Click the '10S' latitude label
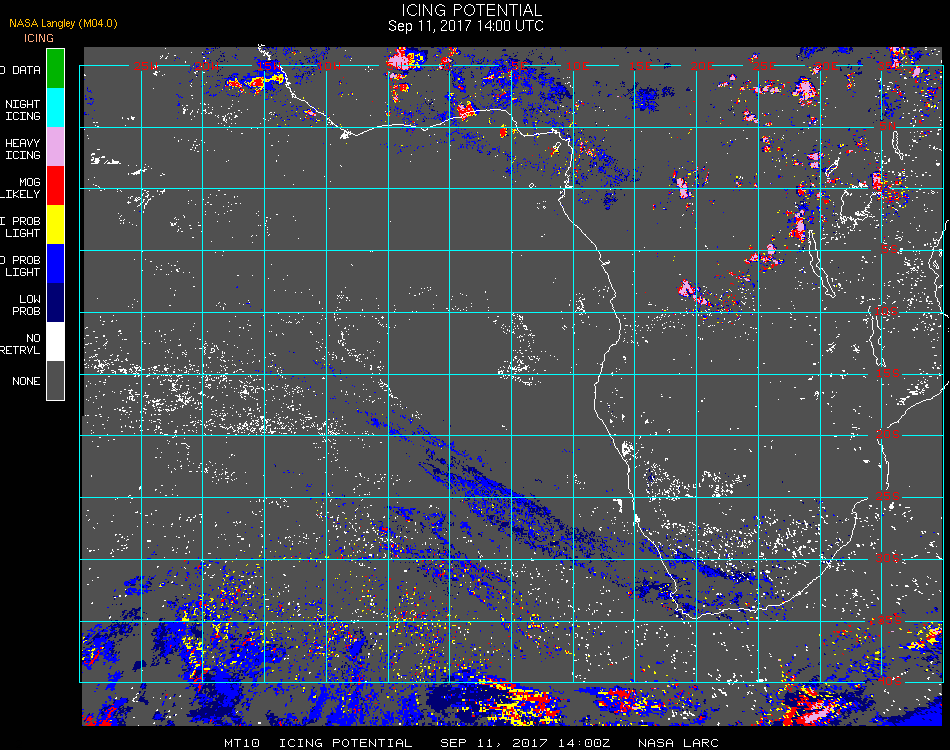Screen dimensions: 950x750 [x=886, y=311]
